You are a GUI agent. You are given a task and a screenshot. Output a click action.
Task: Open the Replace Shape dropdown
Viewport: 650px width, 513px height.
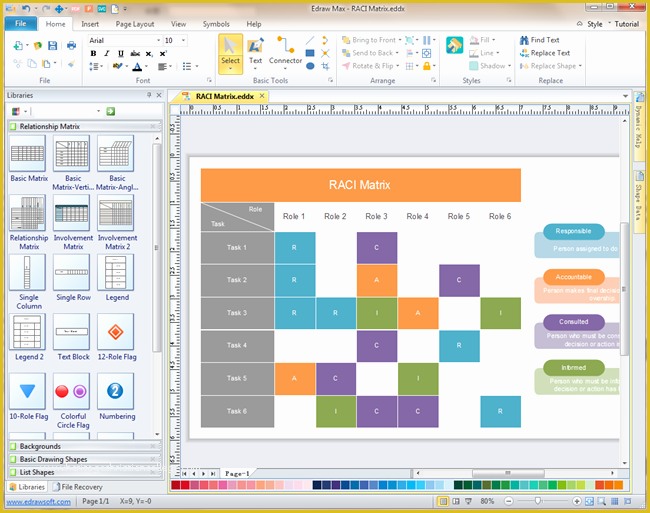coord(551,66)
